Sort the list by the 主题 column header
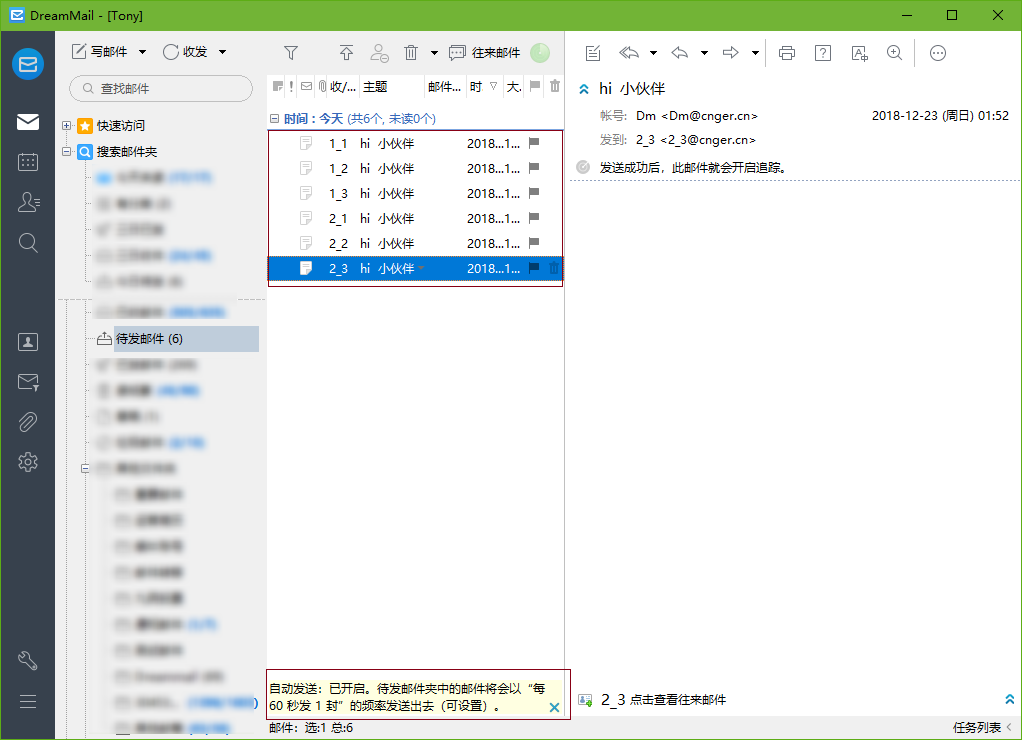Screen dimensions: 1022x740 pos(392,86)
